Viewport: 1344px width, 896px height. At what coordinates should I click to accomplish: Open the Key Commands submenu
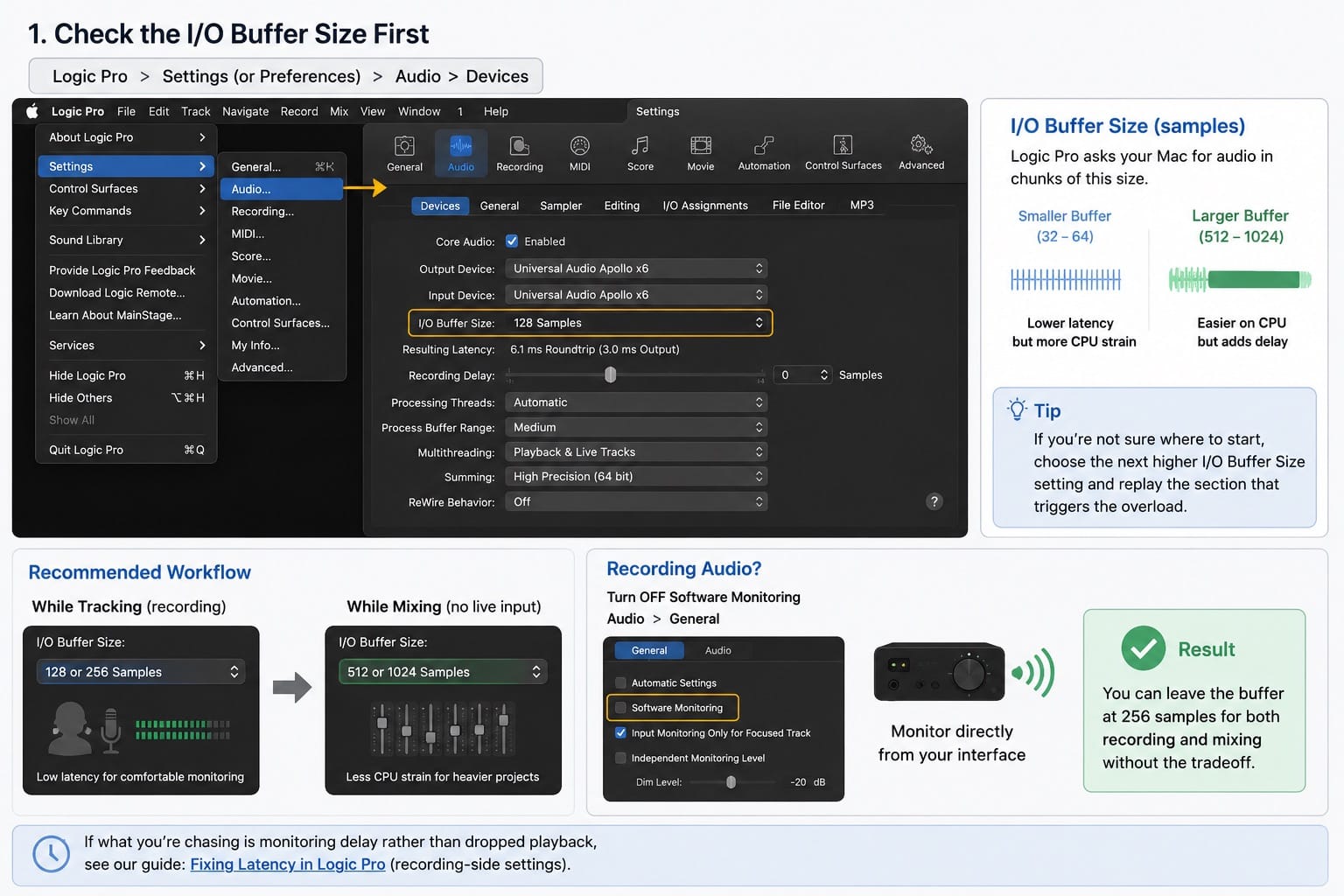click(x=127, y=211)
